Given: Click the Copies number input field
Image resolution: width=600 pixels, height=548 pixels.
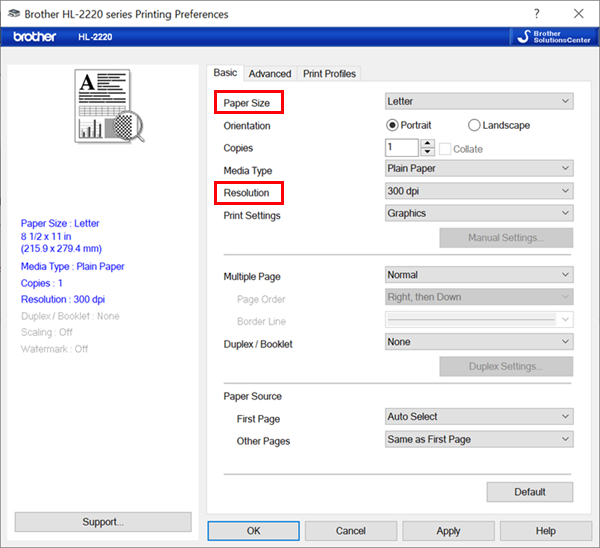Looking at the screenshot, I should [402, 148].
